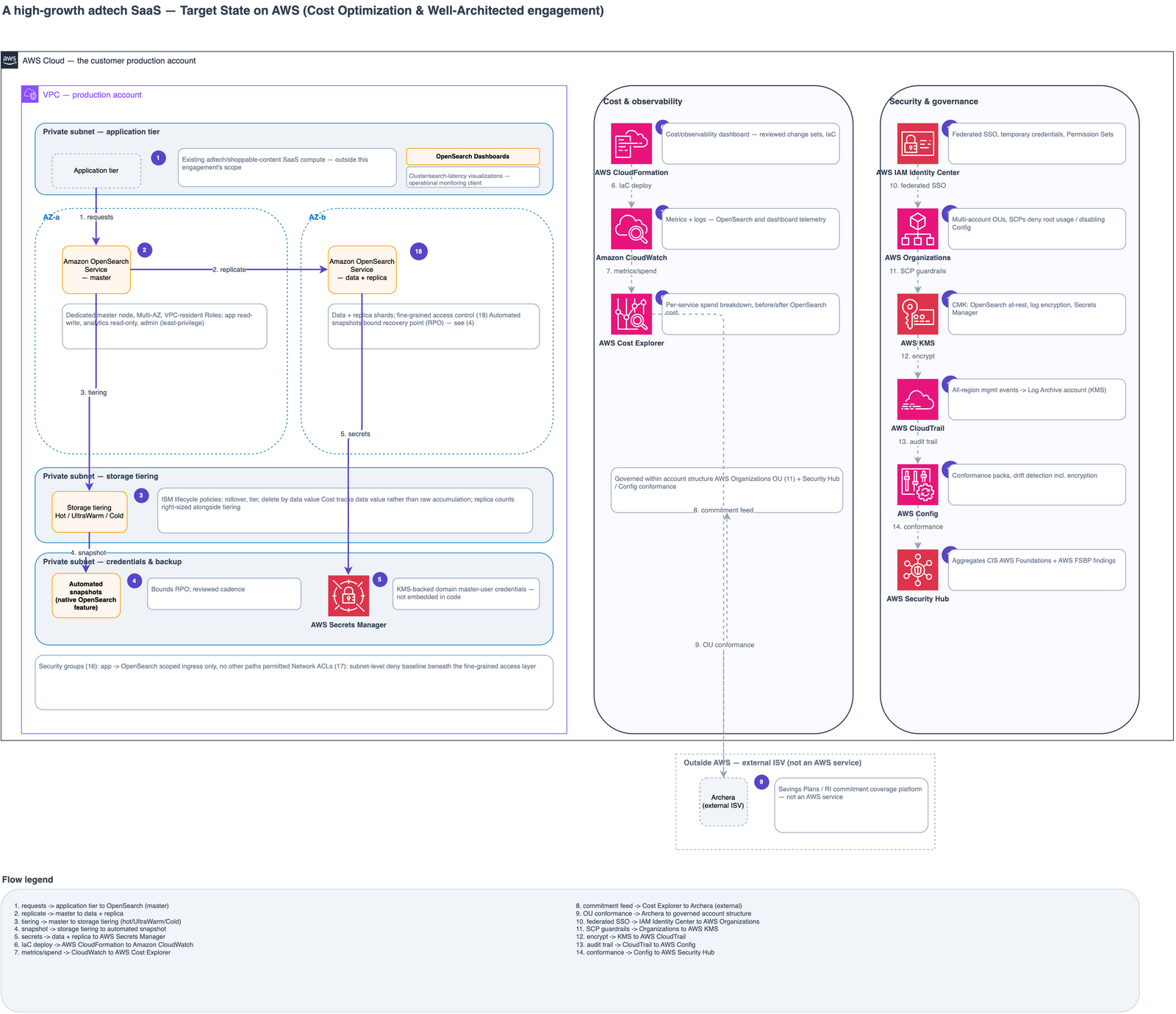Click the AWS KMS key icon
1176x1014 pixels.
click(917, 314)
